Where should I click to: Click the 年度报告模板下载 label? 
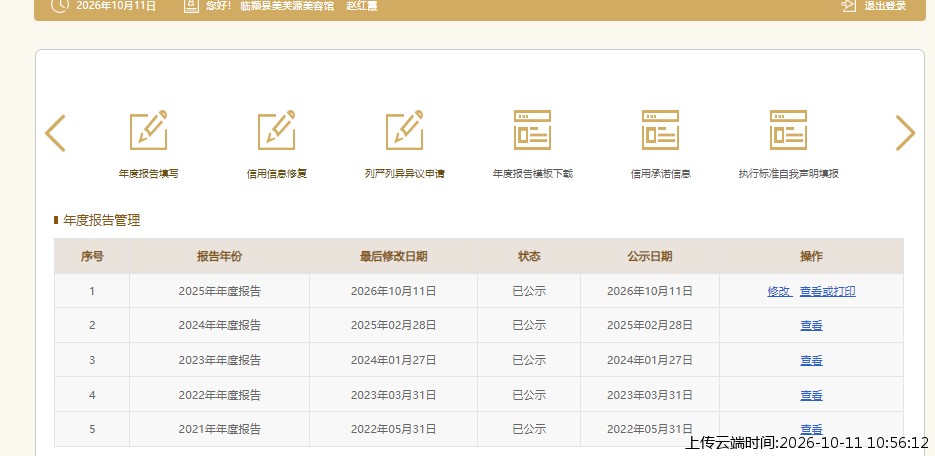click(x=532, y=174)
